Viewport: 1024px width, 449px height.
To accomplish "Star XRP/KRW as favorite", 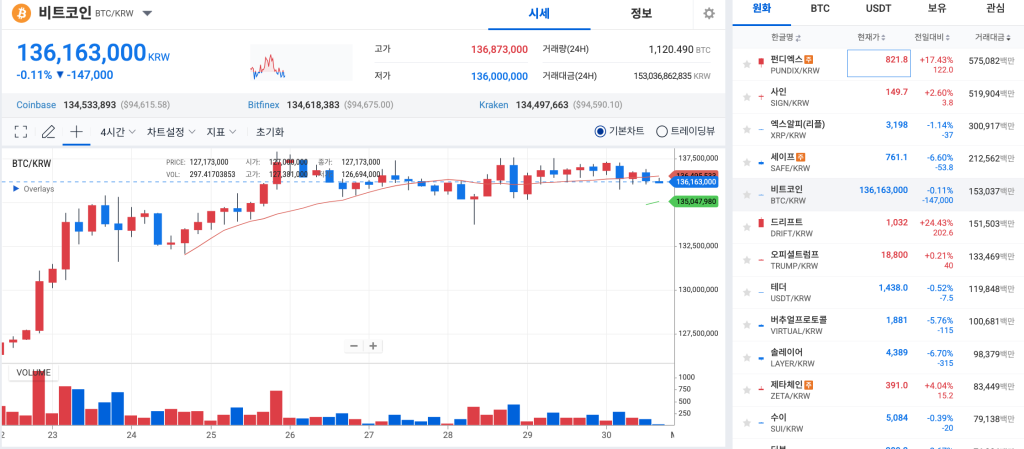I will click(746, 129).
